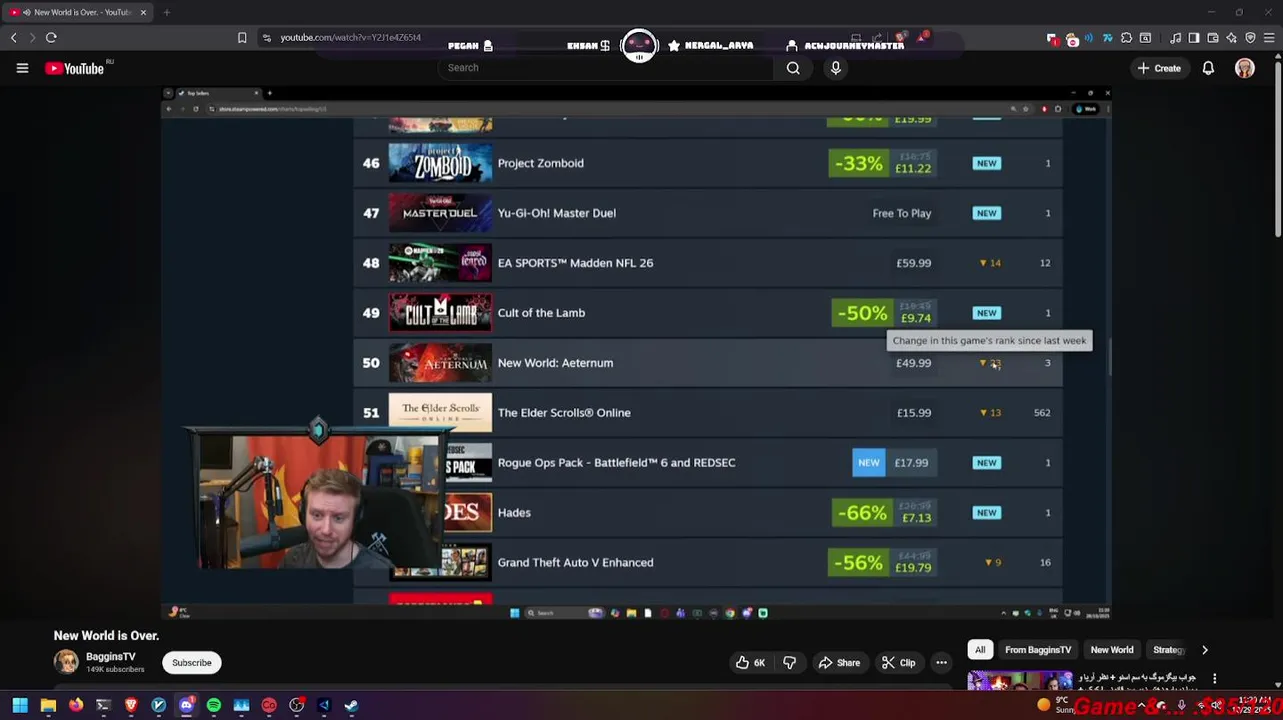Open the Create menu

[1159, 68]
